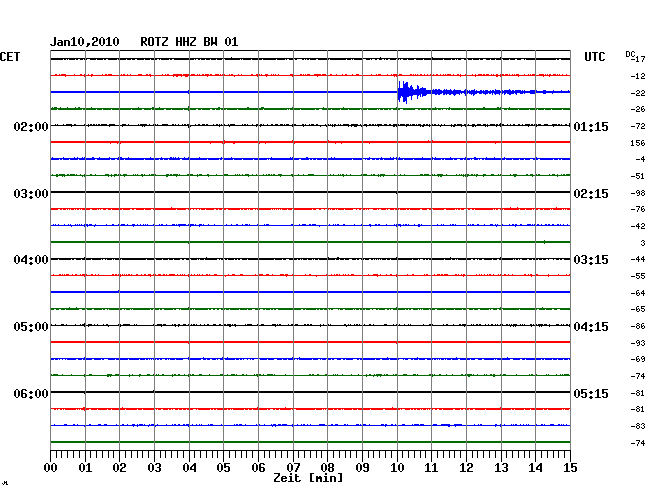The width and height of the screenshot is (650, 494).
Task: Click the DC value -51
Action: click(x=638, y=177)
